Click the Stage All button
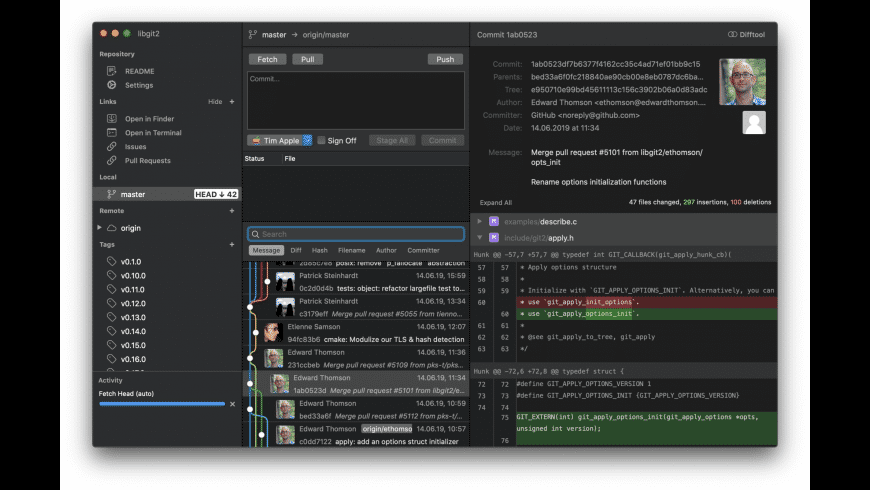The image size is (870, 490). 392,140
